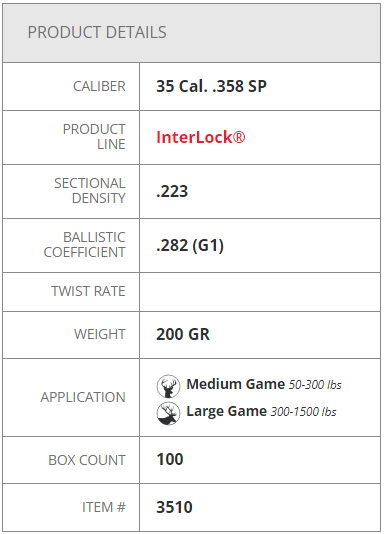Click the Medium Game application text
This screenshot has height=534, width=384.
coord(236,384)
